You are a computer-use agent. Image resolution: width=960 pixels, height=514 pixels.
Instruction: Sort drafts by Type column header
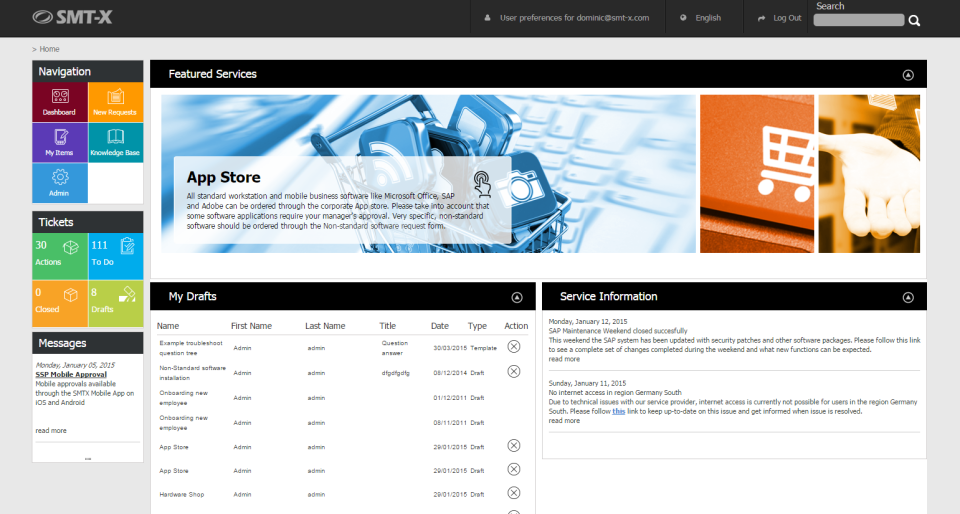(x=477, y=326)
